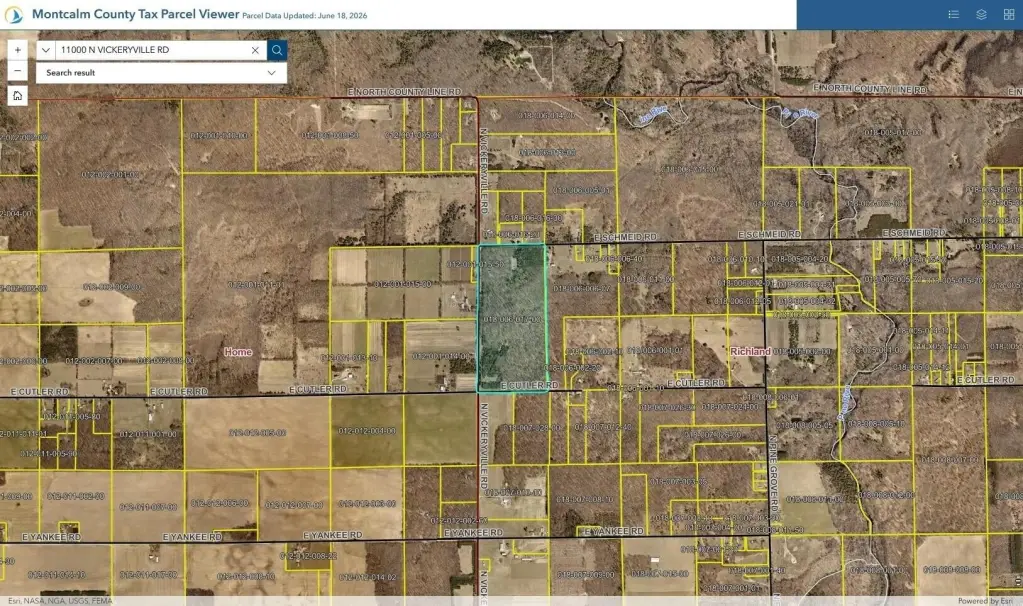Screen dimensions: 1023x606
Task: Open the Search result bar
Action: coord(161,72)
